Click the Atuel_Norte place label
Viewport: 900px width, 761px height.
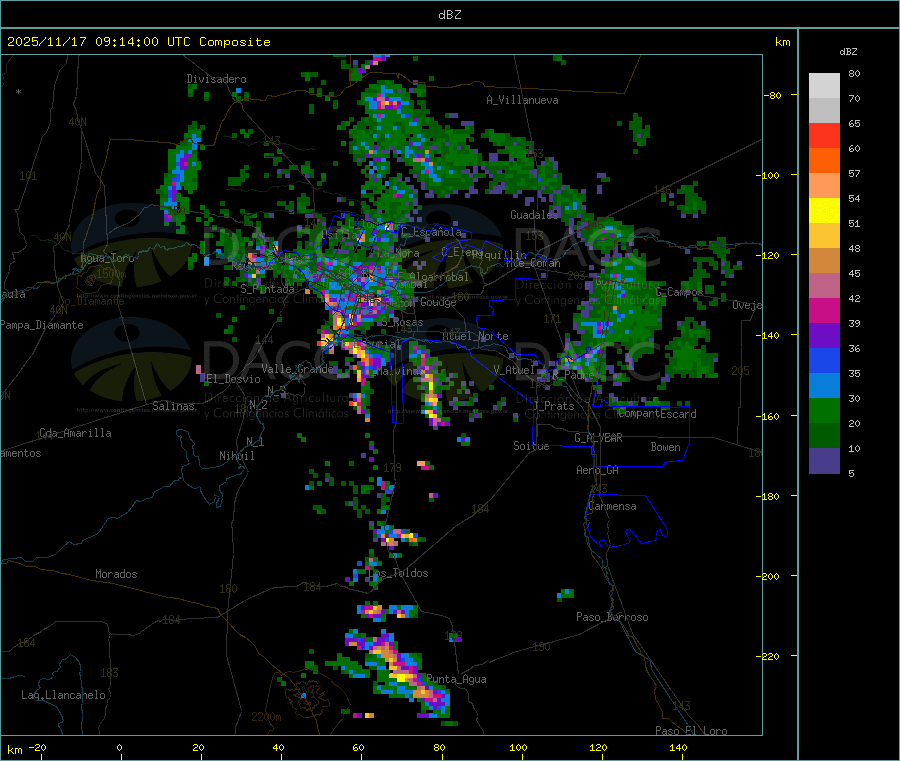pos(475,336)
